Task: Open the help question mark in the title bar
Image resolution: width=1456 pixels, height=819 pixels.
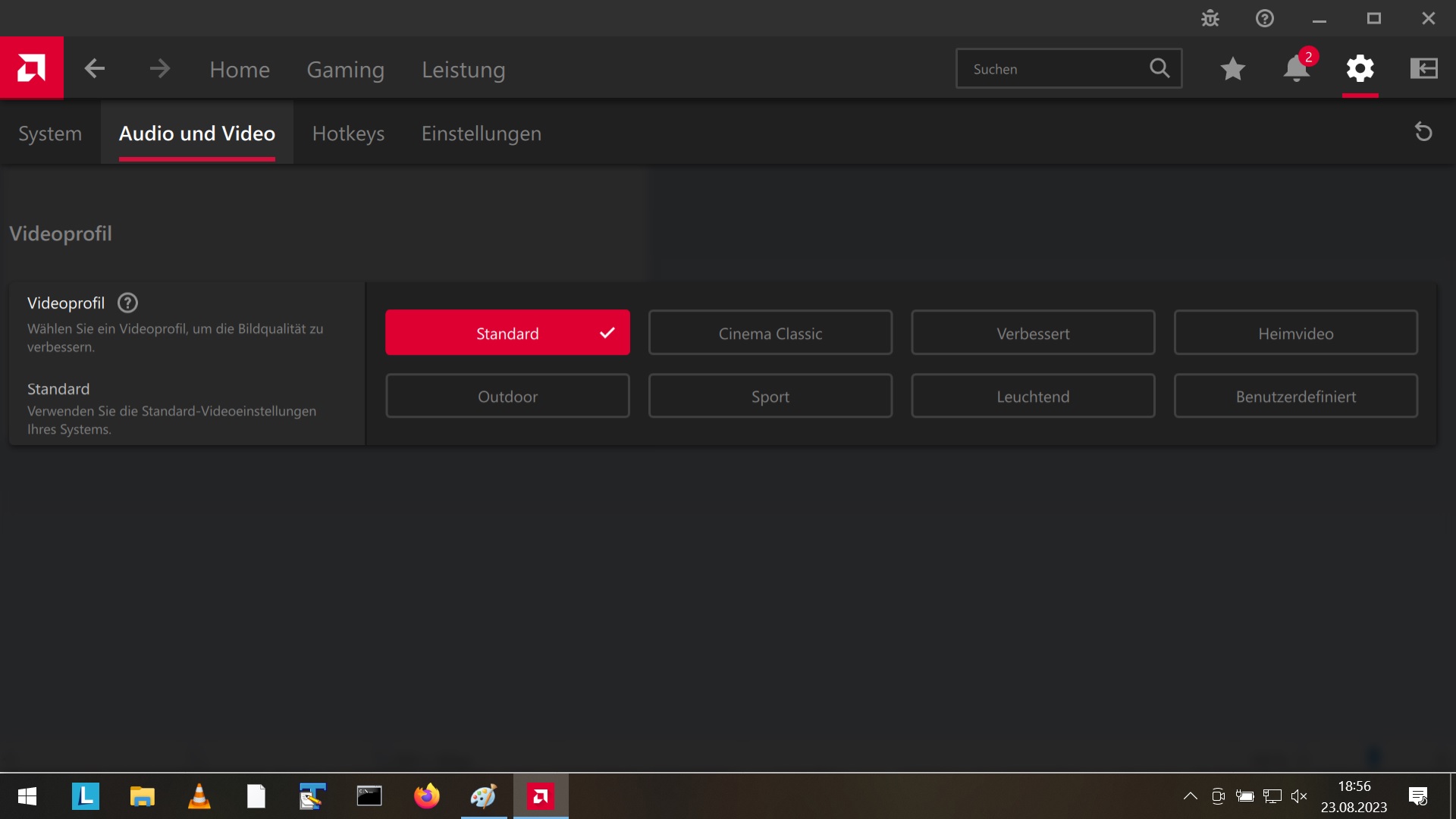Action: [x=1264, y=18]
